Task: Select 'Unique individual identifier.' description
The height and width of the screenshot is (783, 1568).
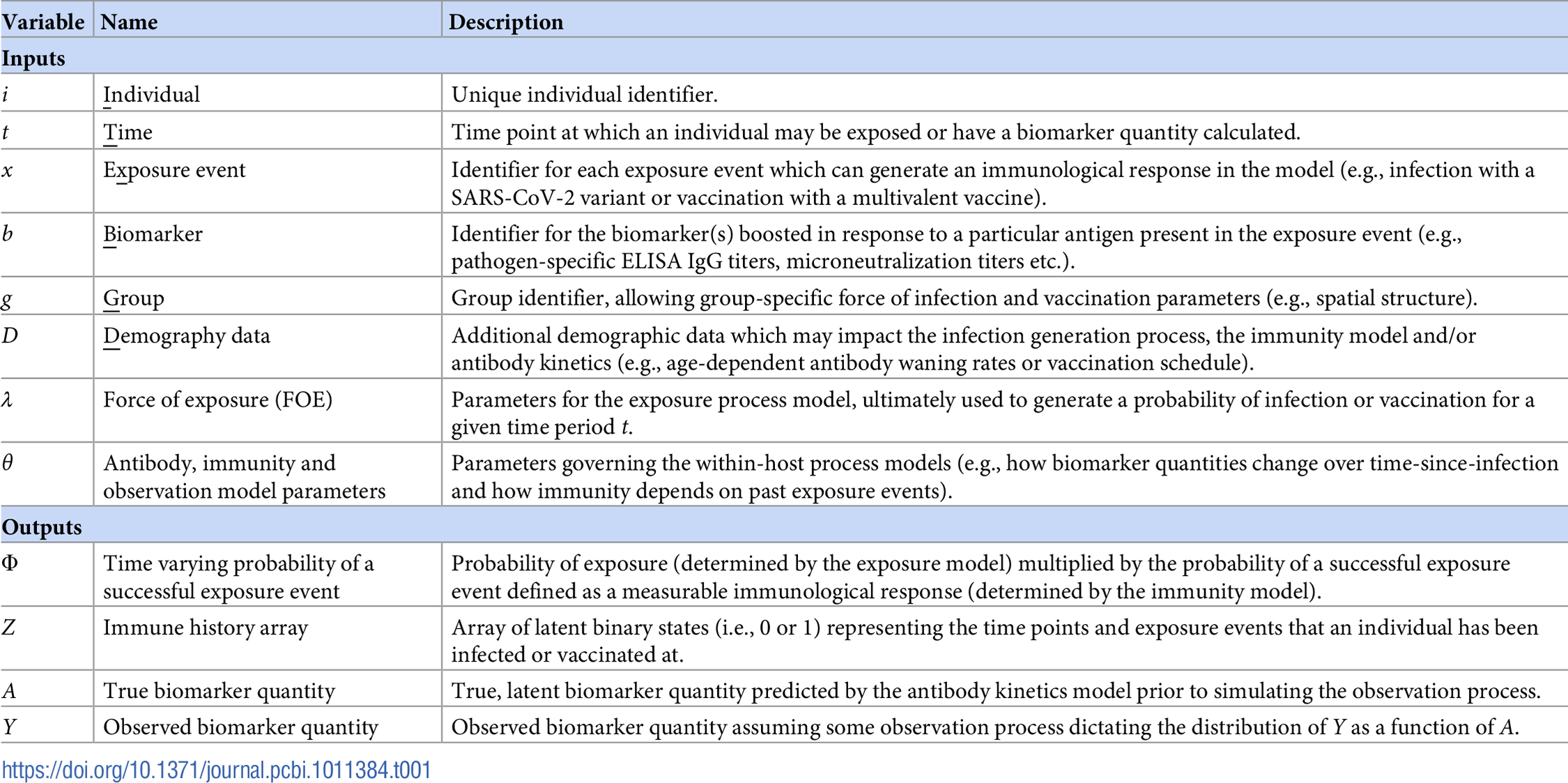Action: tap(585, 94)
